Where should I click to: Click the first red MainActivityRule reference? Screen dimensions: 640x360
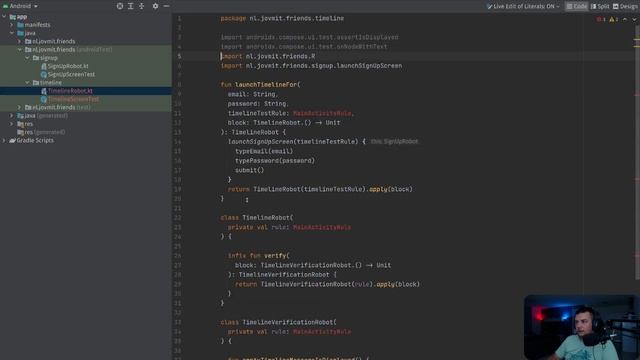[x=322, y=113]
